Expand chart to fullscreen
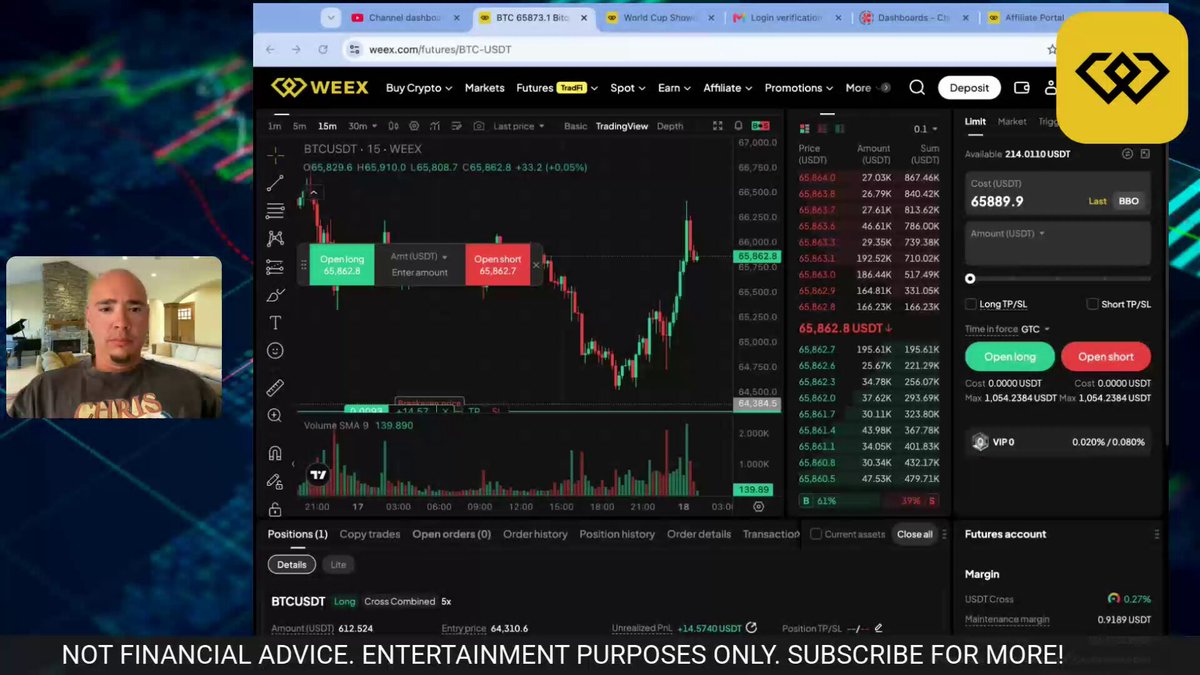 click(717, 126)
